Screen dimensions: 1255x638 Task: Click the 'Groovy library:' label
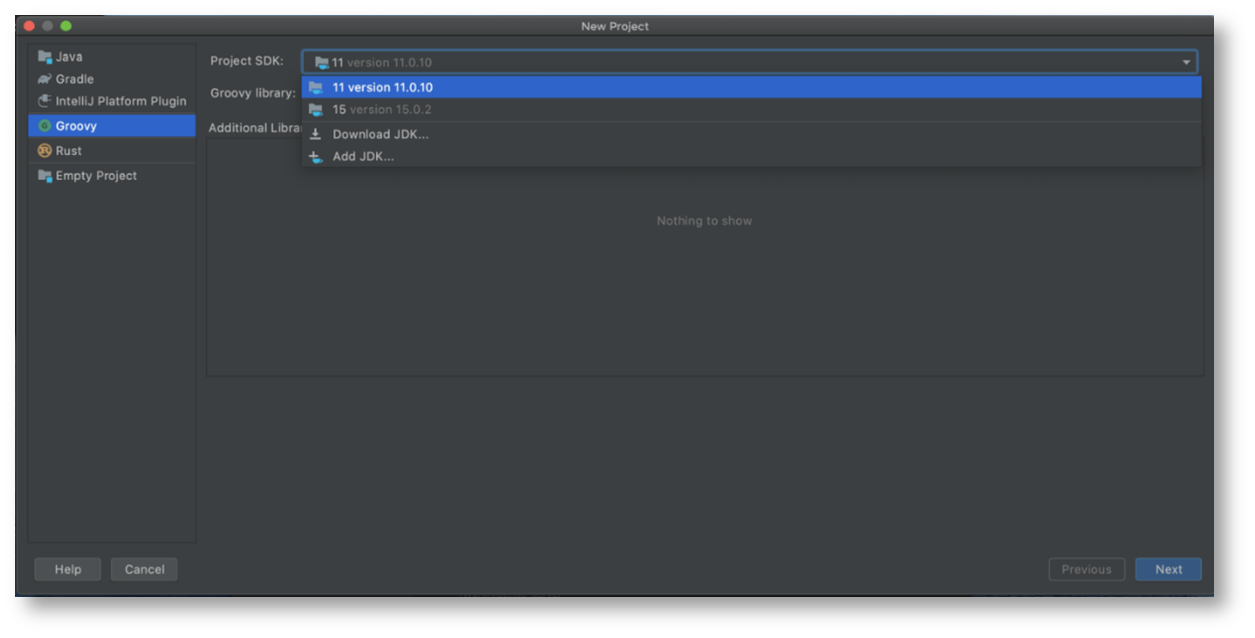253,93
